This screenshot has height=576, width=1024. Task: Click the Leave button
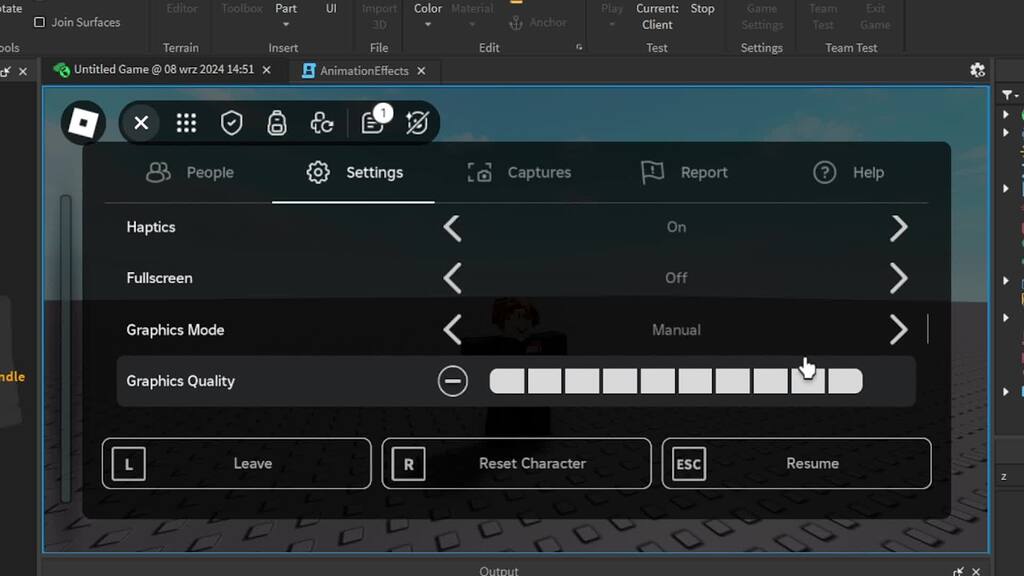pos(236,463)
